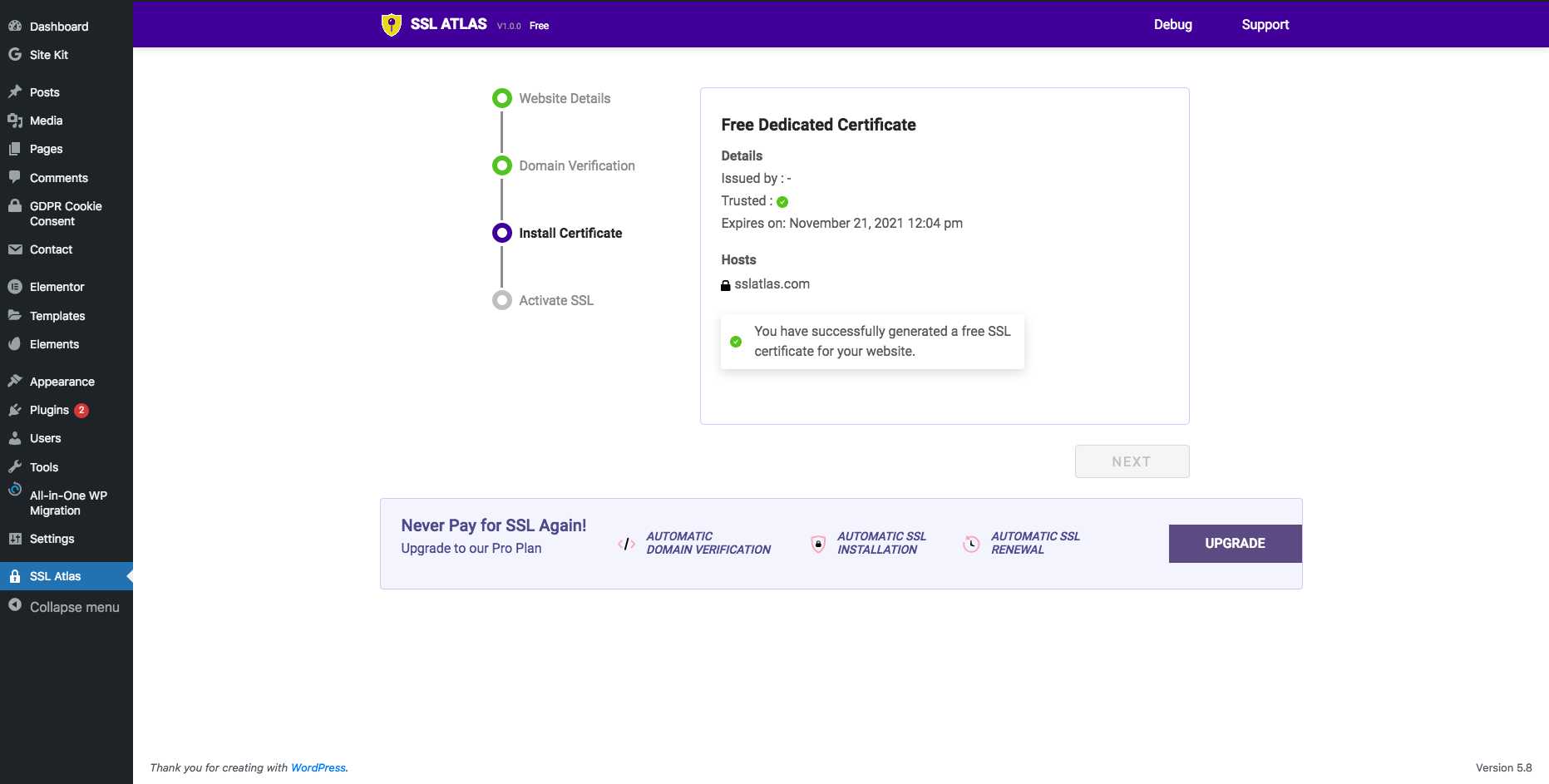The width and height of the screenshot is (1549, 784).
Task: Click the Version 5.8 footer text
Action: [x=1504, y=767]
